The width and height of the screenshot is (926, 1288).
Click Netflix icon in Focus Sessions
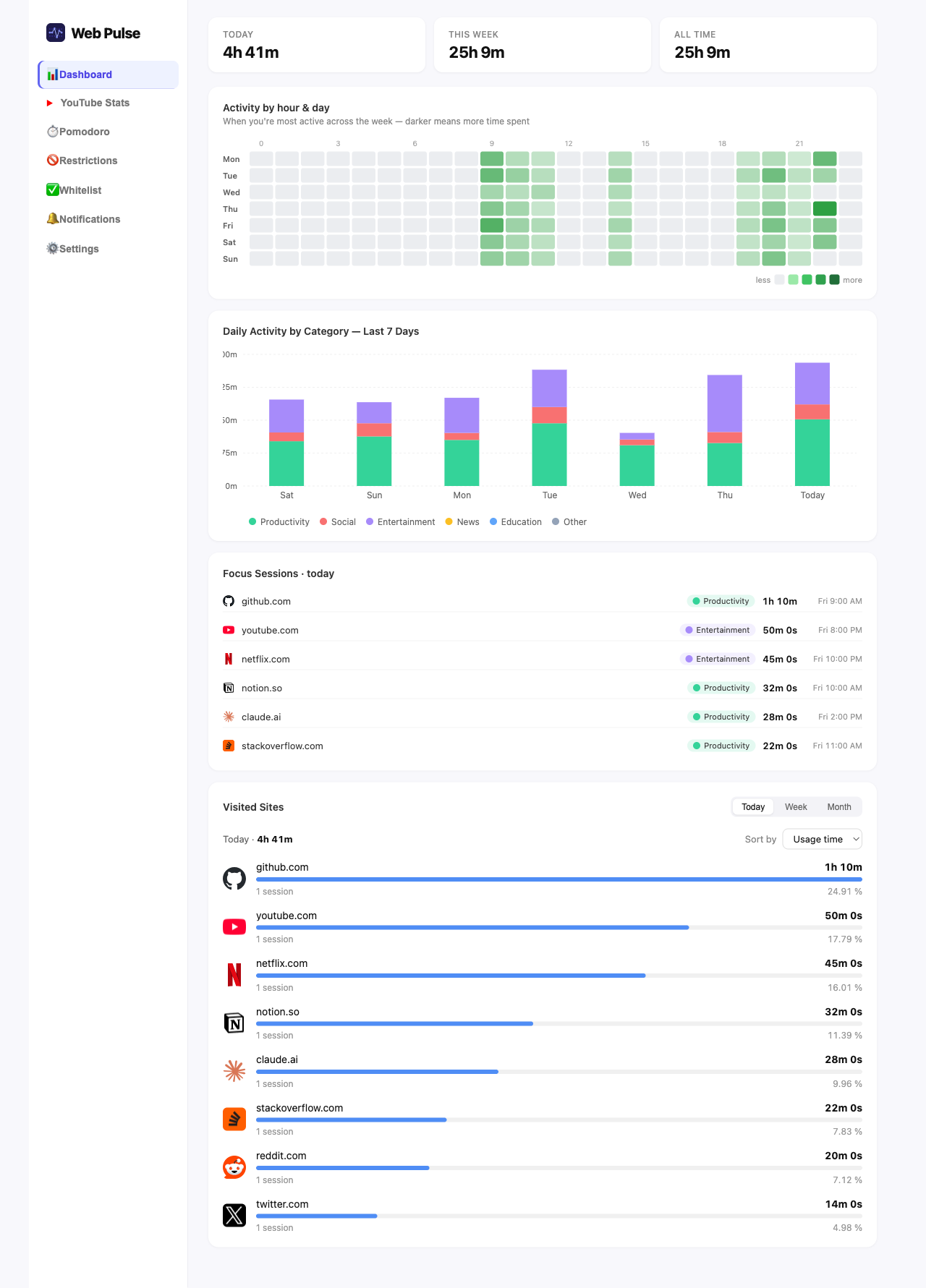pos(229,659)
